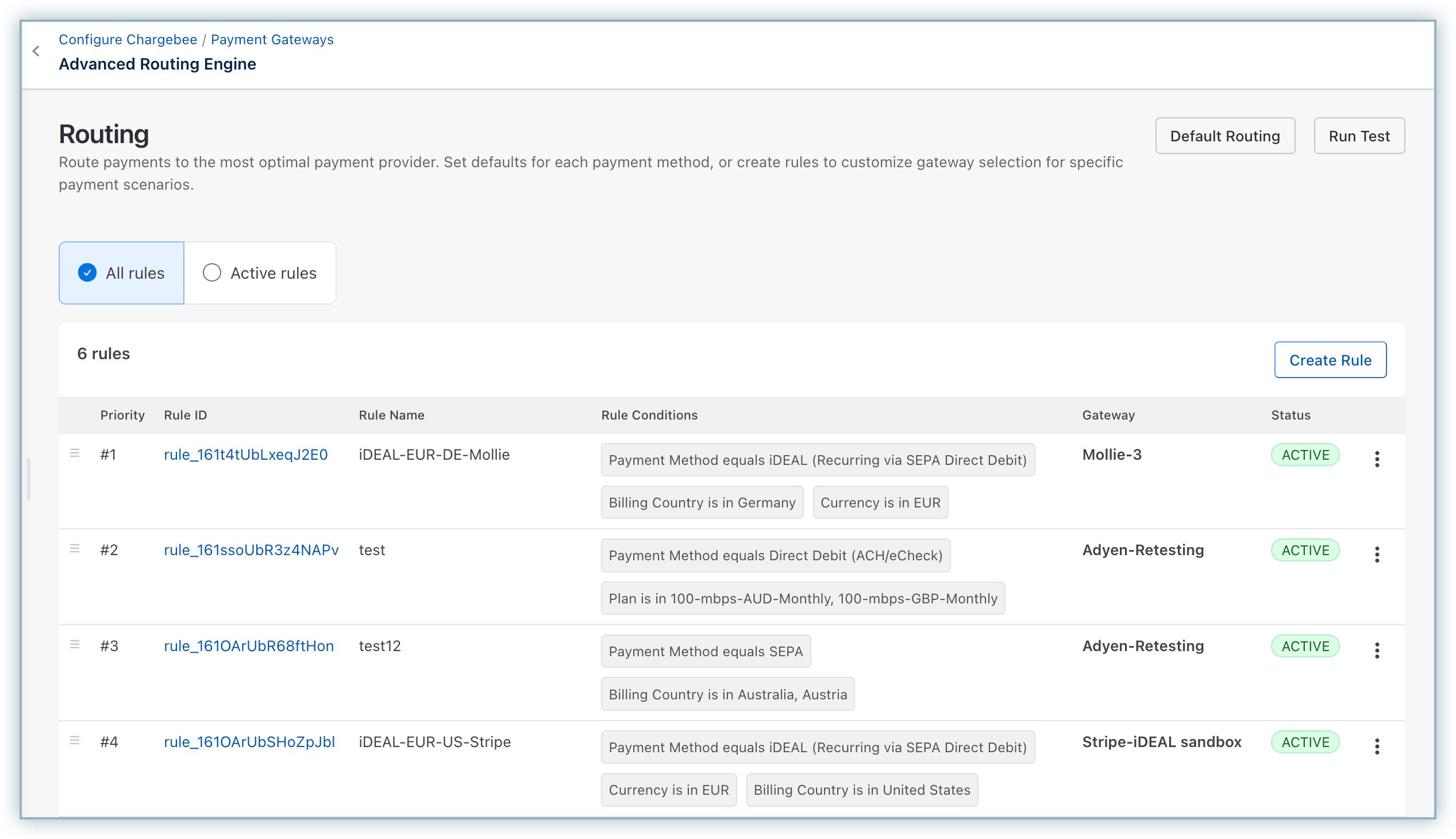This screenshot has height=839, width=1456.
Task: Click reorder handle for rule #3
Action: pos(75,645)
